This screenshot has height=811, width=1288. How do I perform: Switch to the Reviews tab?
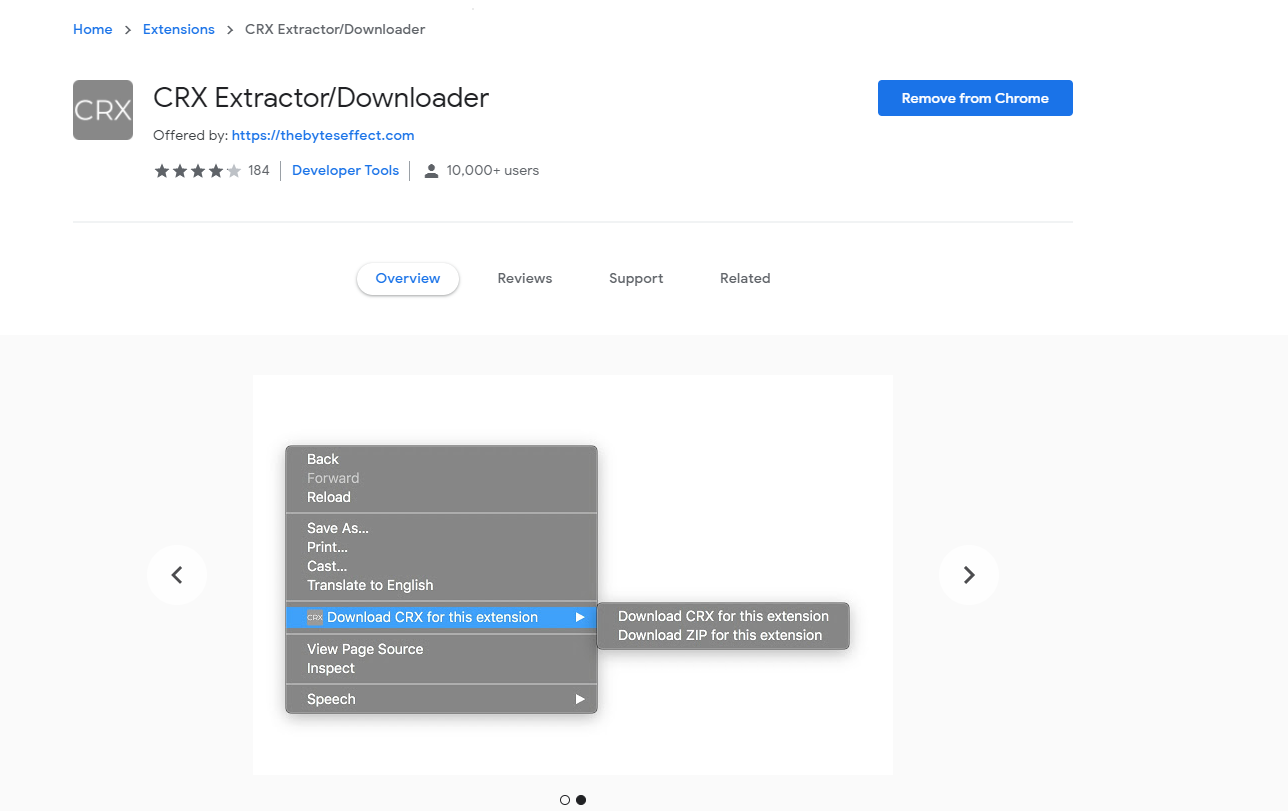525,279
